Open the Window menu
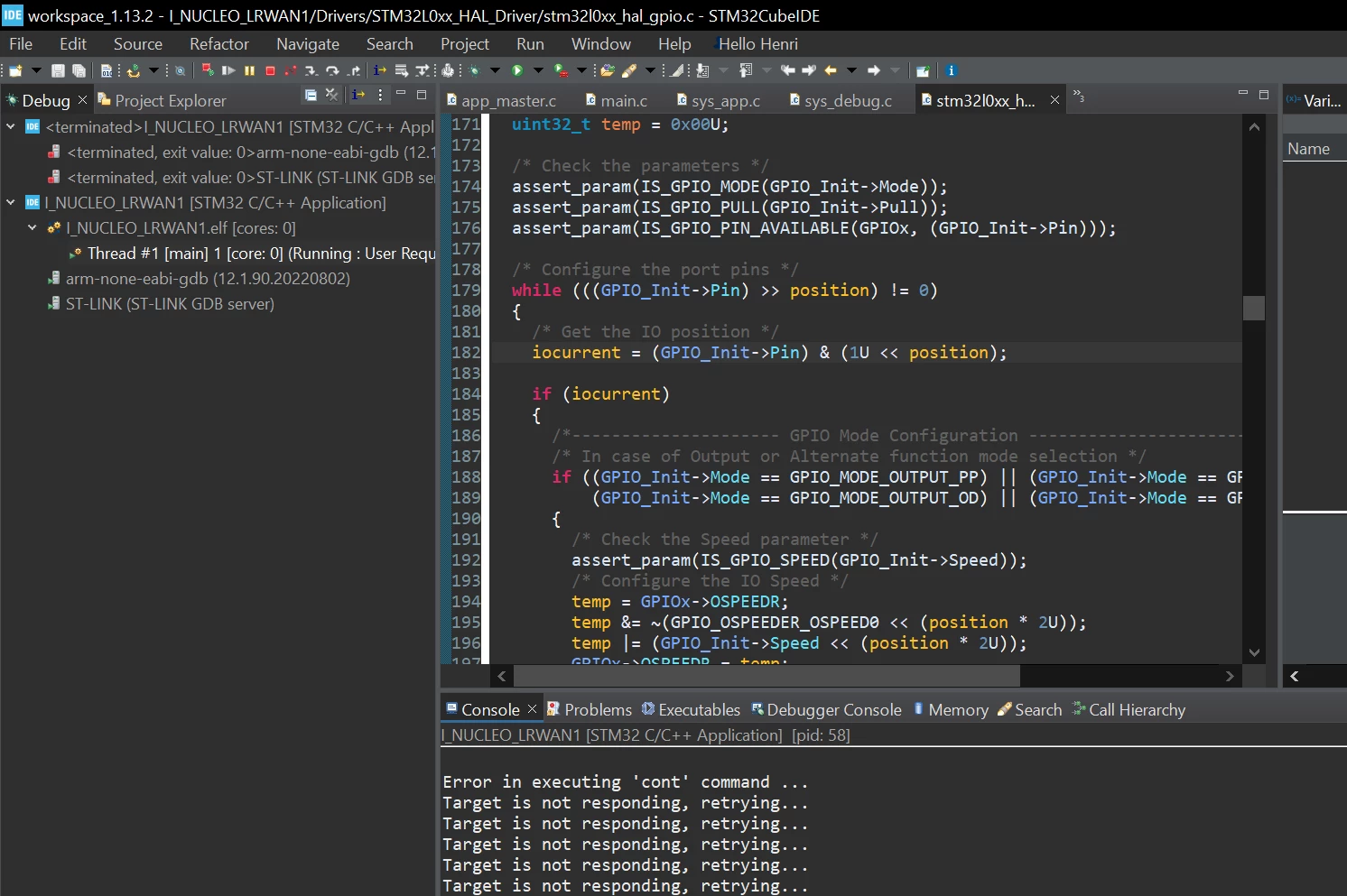 tap(601, 43)
